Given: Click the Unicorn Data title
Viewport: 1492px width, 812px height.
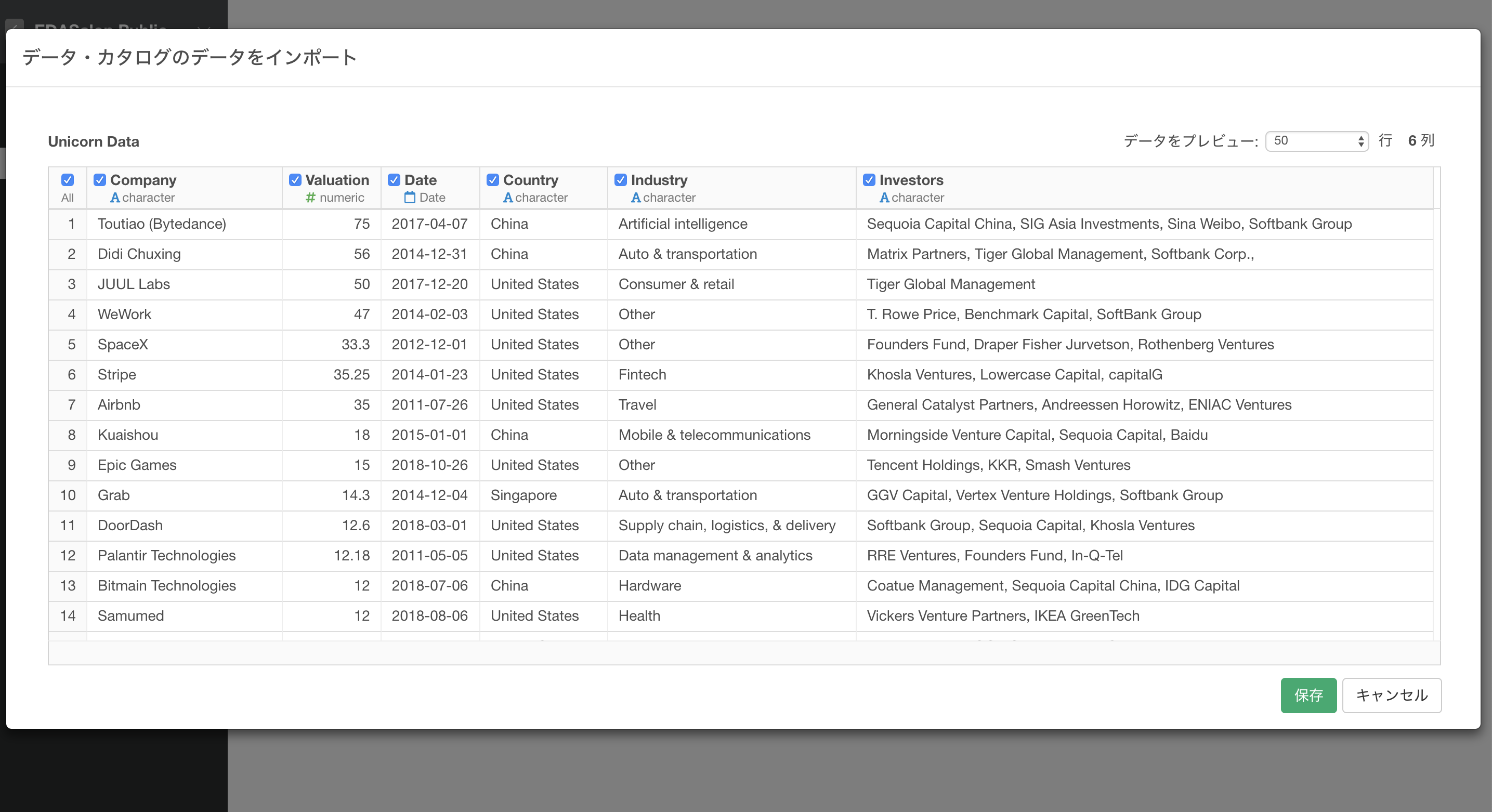Looking at the screenshot, I should [93, 142].
